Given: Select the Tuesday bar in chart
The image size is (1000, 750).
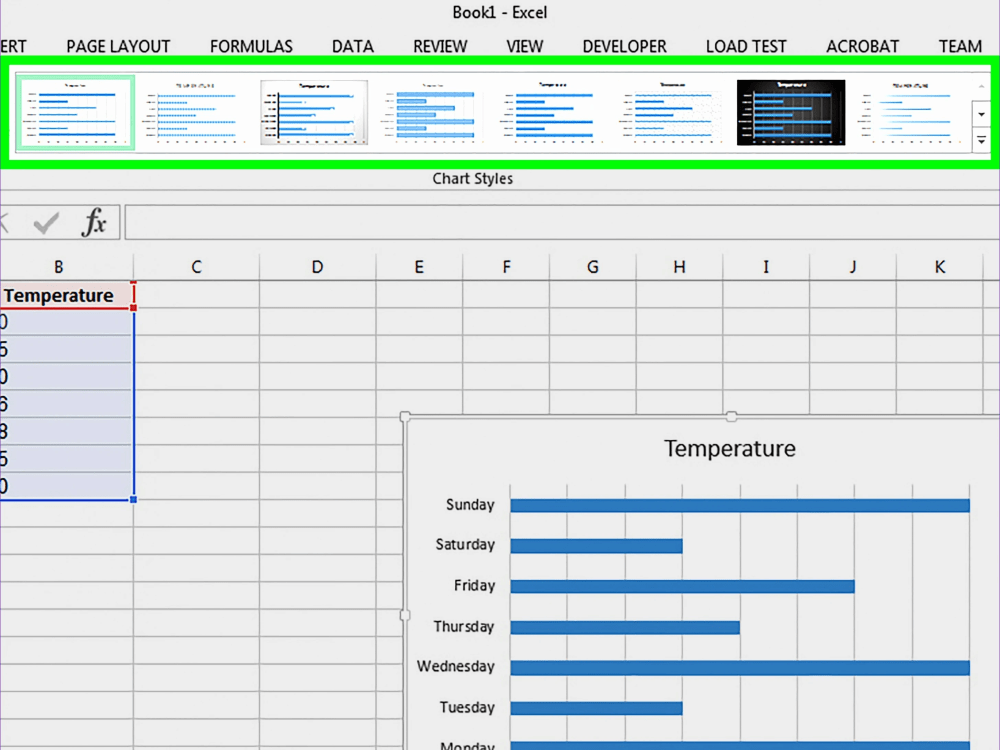Looking at the screenshot, I should [x=596, y=708].
